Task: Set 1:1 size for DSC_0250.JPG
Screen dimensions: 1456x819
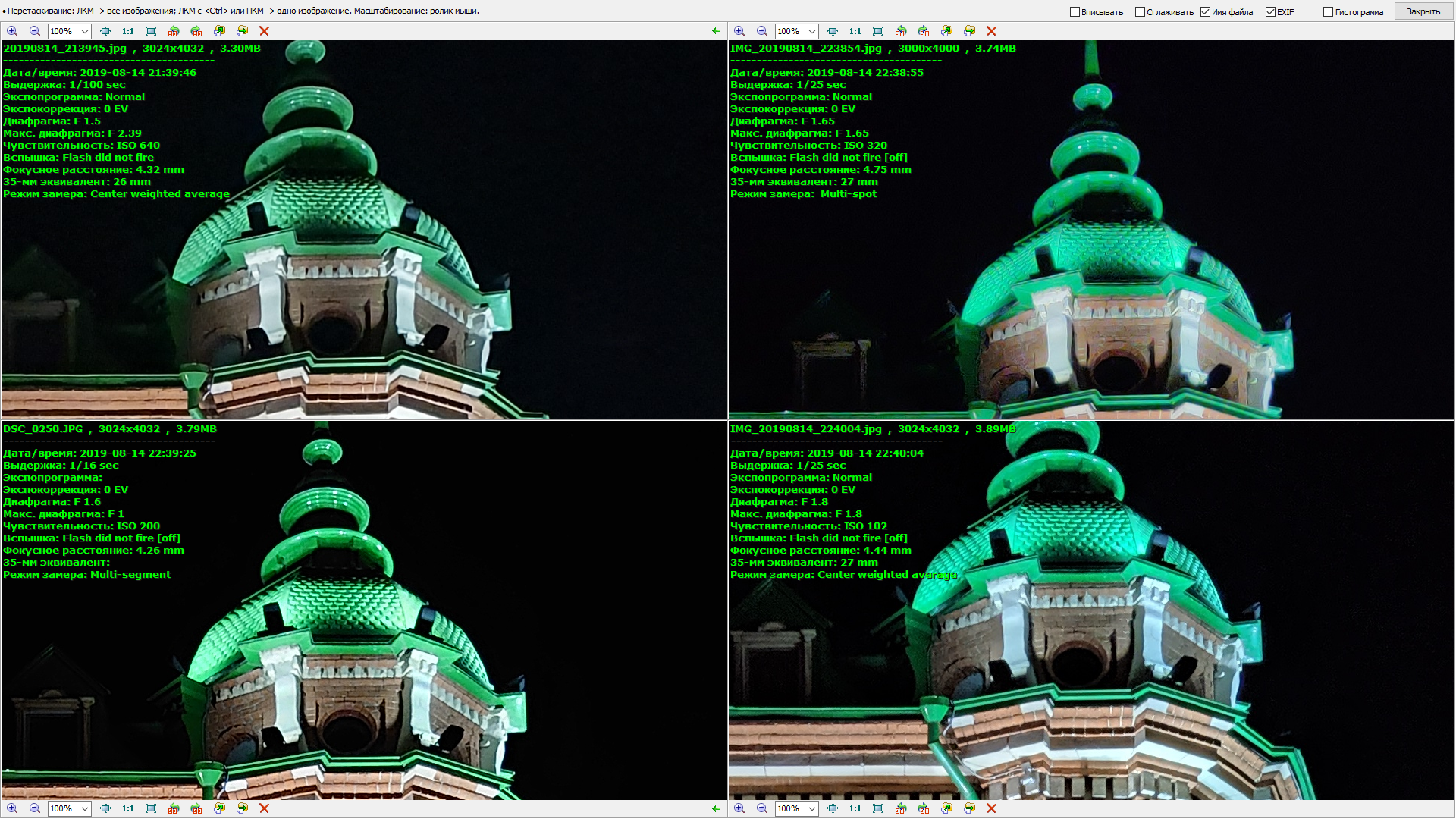Action: [x=128, y=808]
